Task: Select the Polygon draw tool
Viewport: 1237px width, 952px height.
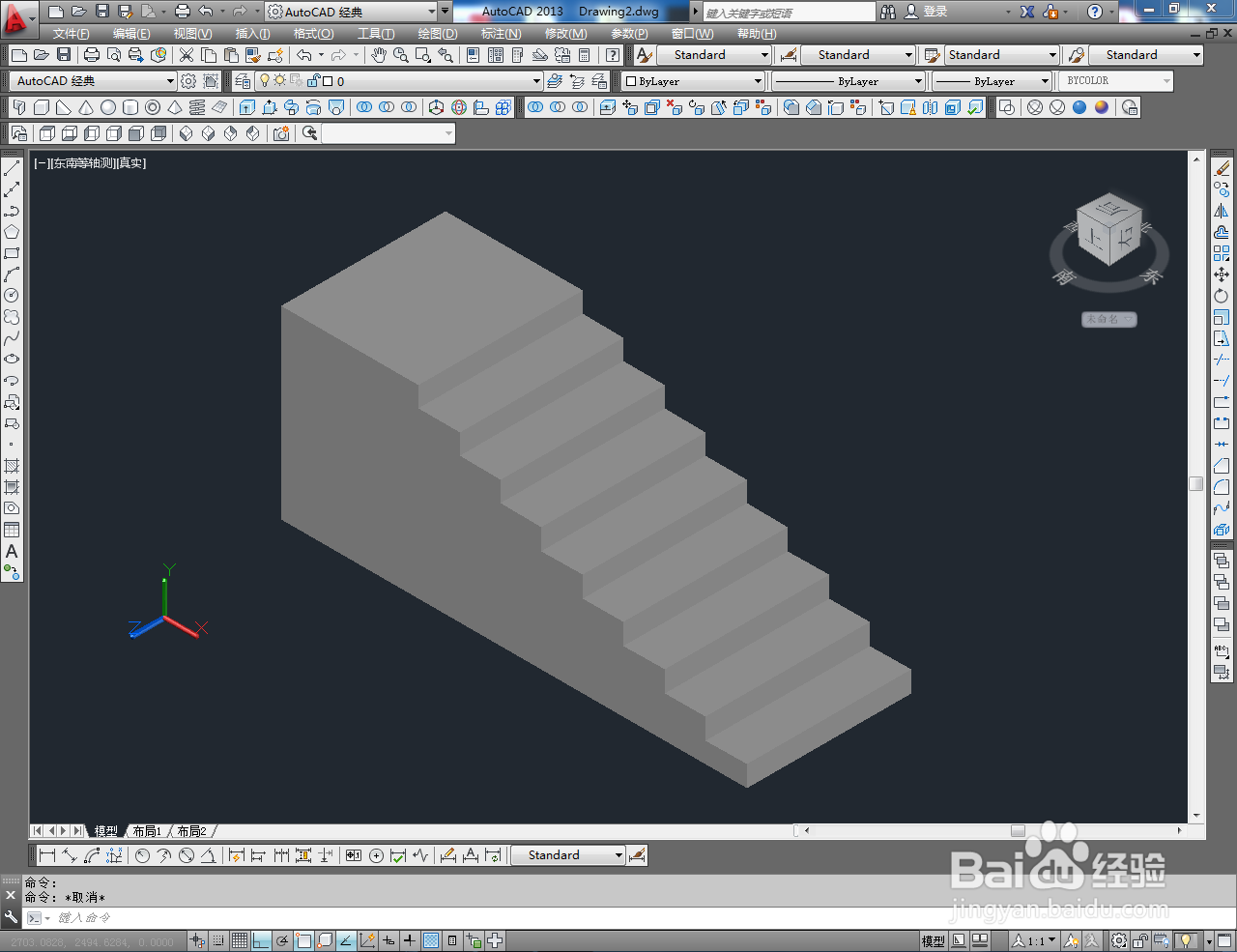Action: coord(12,232)
